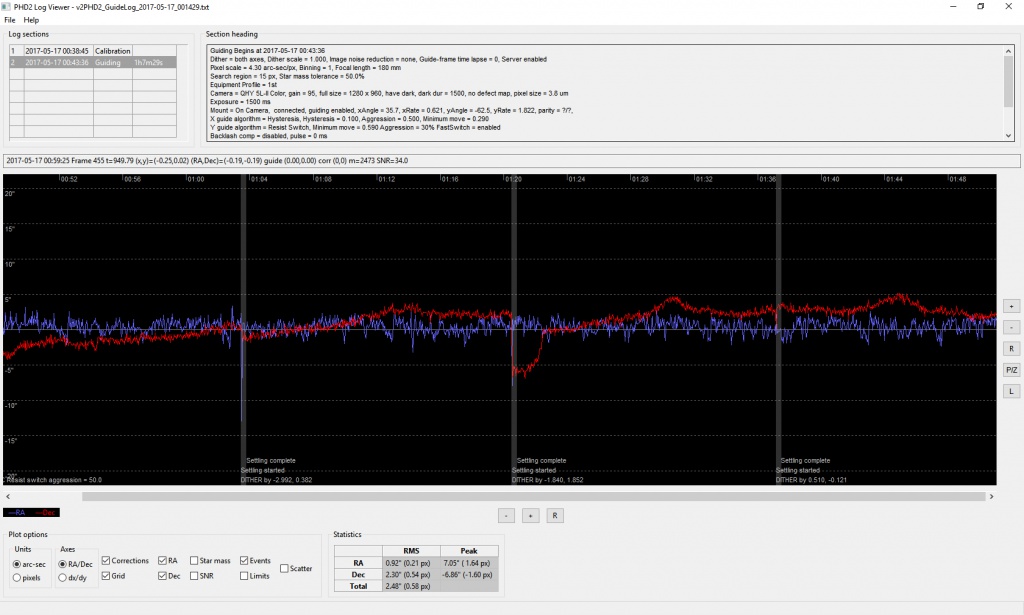Click the RMS column header in Statistics
The width and height of the screenshot is (1024, 615).
pos(411,551)
